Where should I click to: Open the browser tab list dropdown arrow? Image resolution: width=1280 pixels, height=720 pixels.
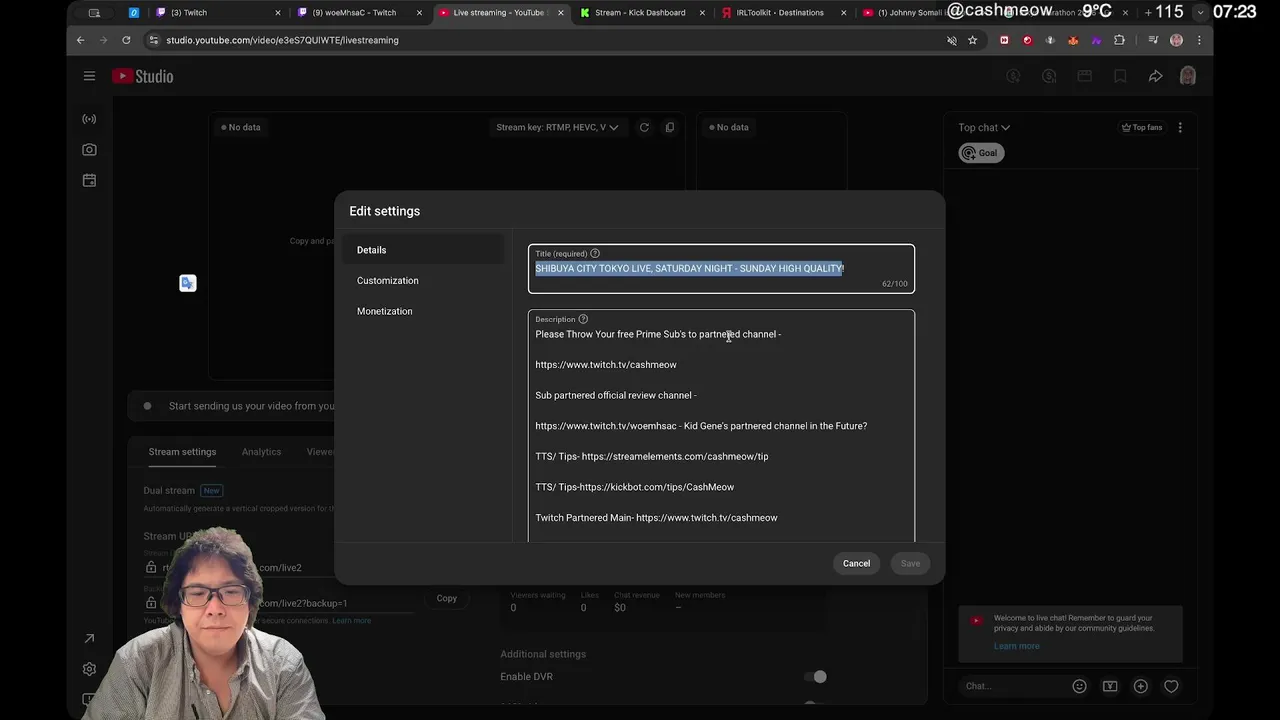click(x=1200, y=13)
